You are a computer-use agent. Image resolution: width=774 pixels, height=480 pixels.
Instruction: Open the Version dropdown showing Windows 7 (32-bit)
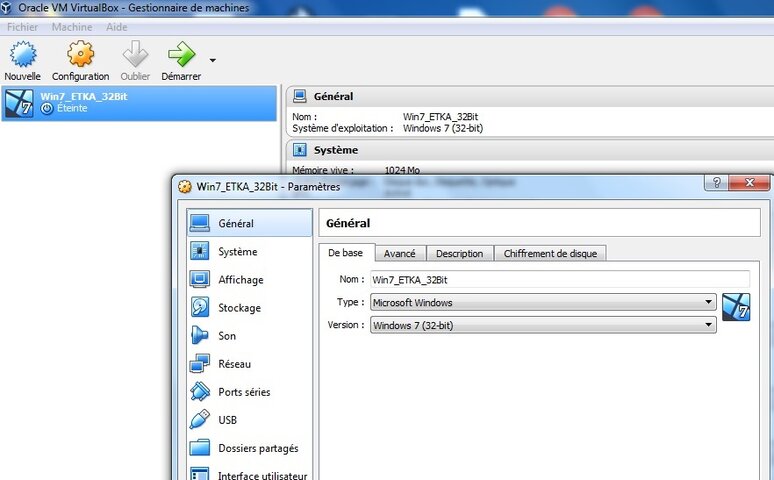coord(543,325)
